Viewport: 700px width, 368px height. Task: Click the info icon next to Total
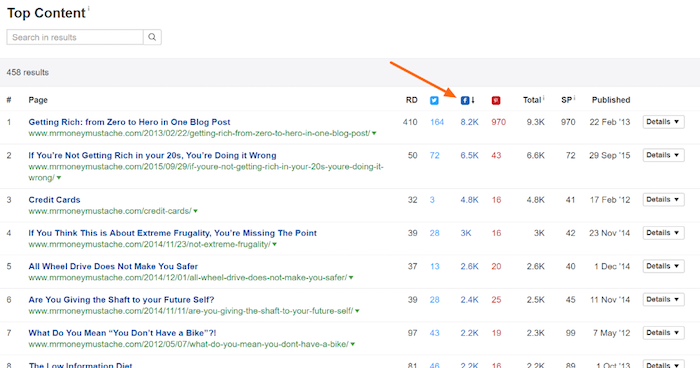pos(543,97)
